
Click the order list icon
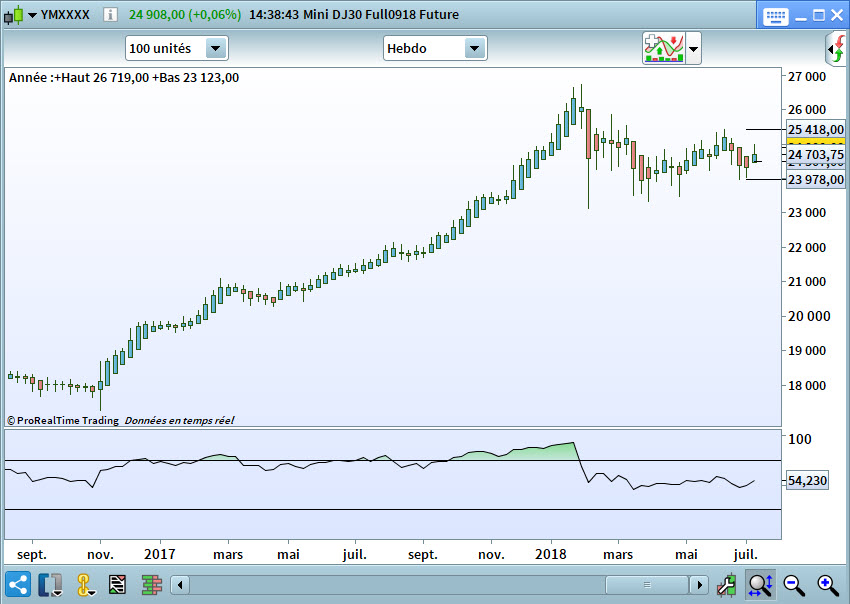117,584
